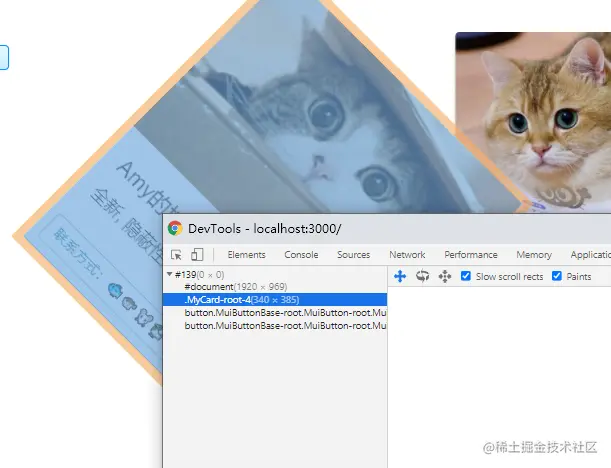
Task: Select the #139(0 × 0) root layer row
Action: [x=275, y=275]
